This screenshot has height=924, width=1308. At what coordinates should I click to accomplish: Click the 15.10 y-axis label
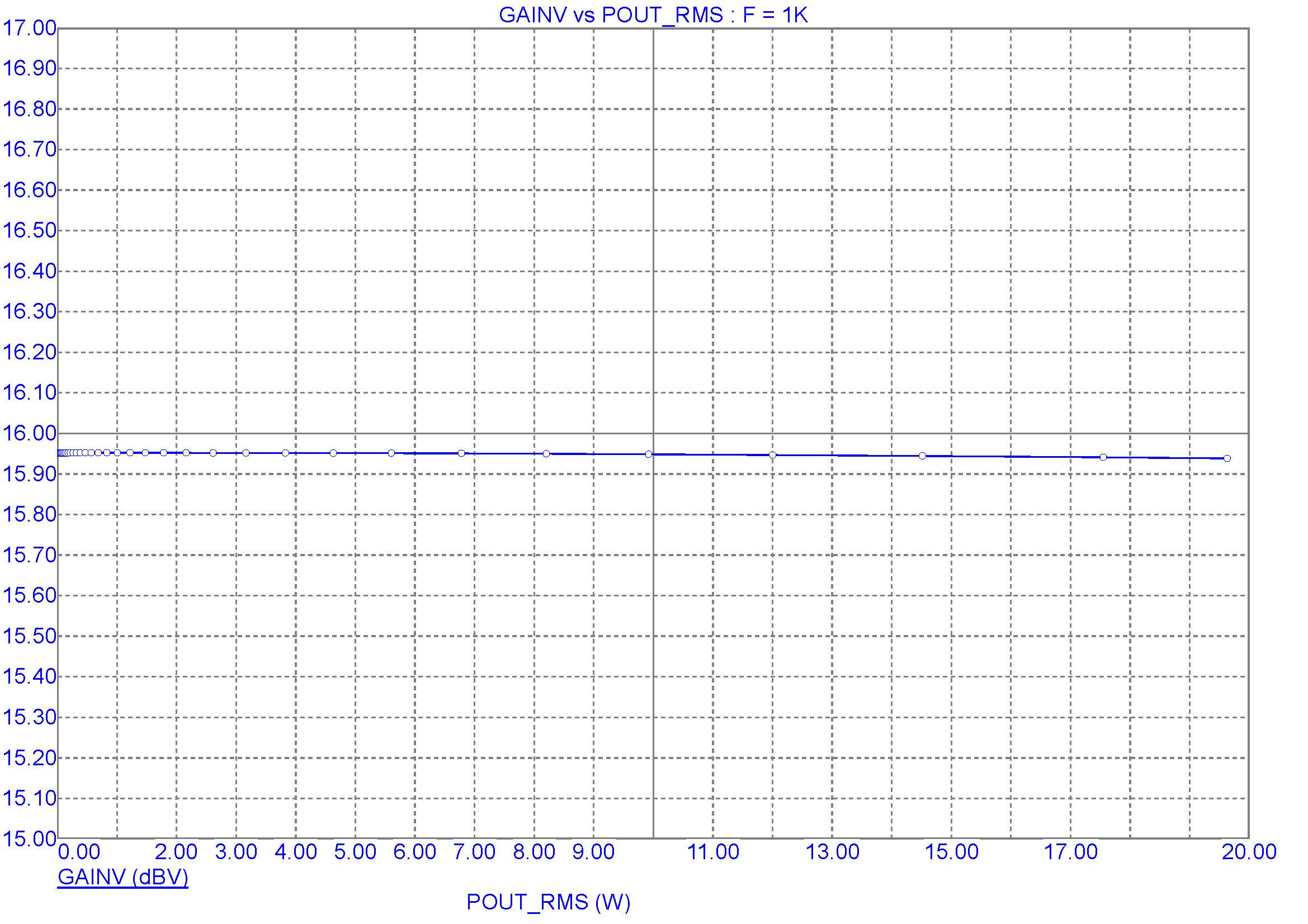point(30,798)
